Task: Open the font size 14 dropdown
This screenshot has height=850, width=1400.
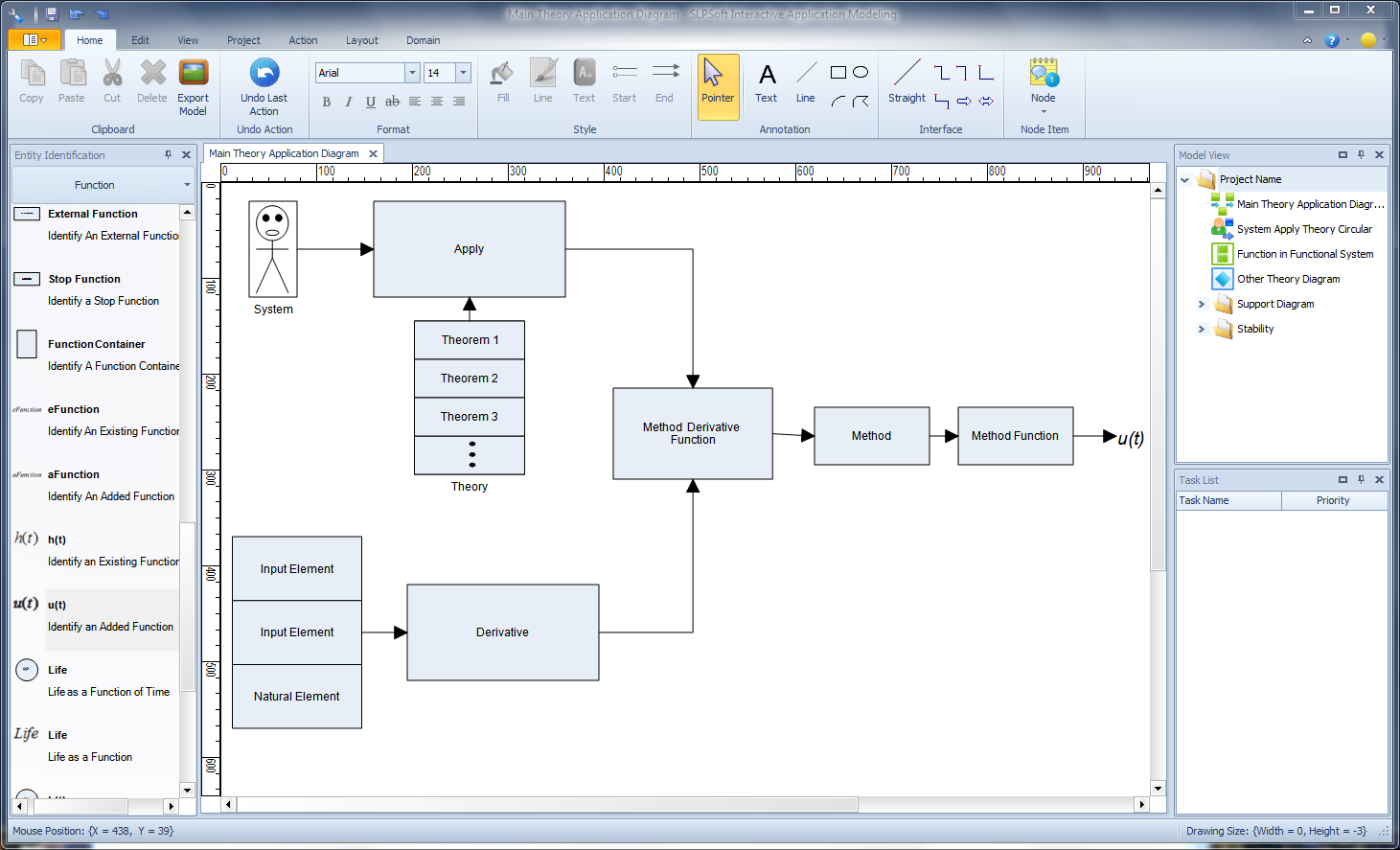Action: [464, 73]
